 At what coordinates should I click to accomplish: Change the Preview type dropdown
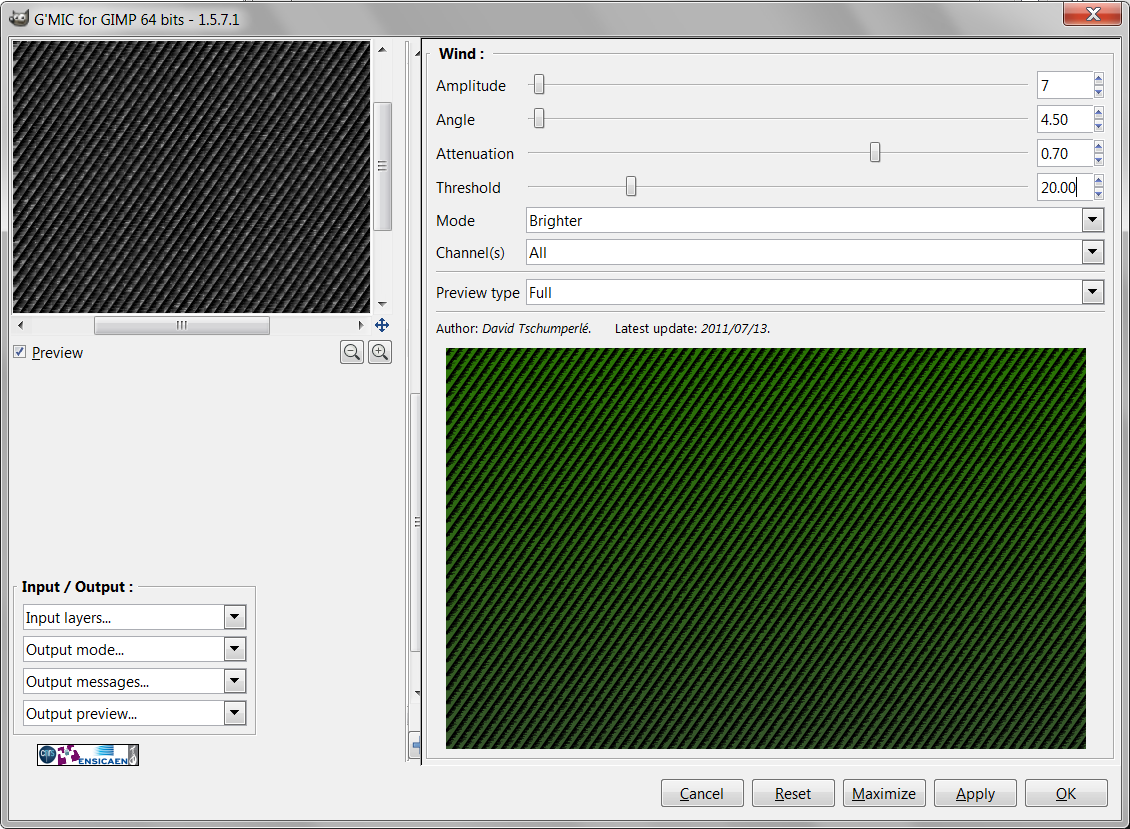click(x=1092, y=292)
